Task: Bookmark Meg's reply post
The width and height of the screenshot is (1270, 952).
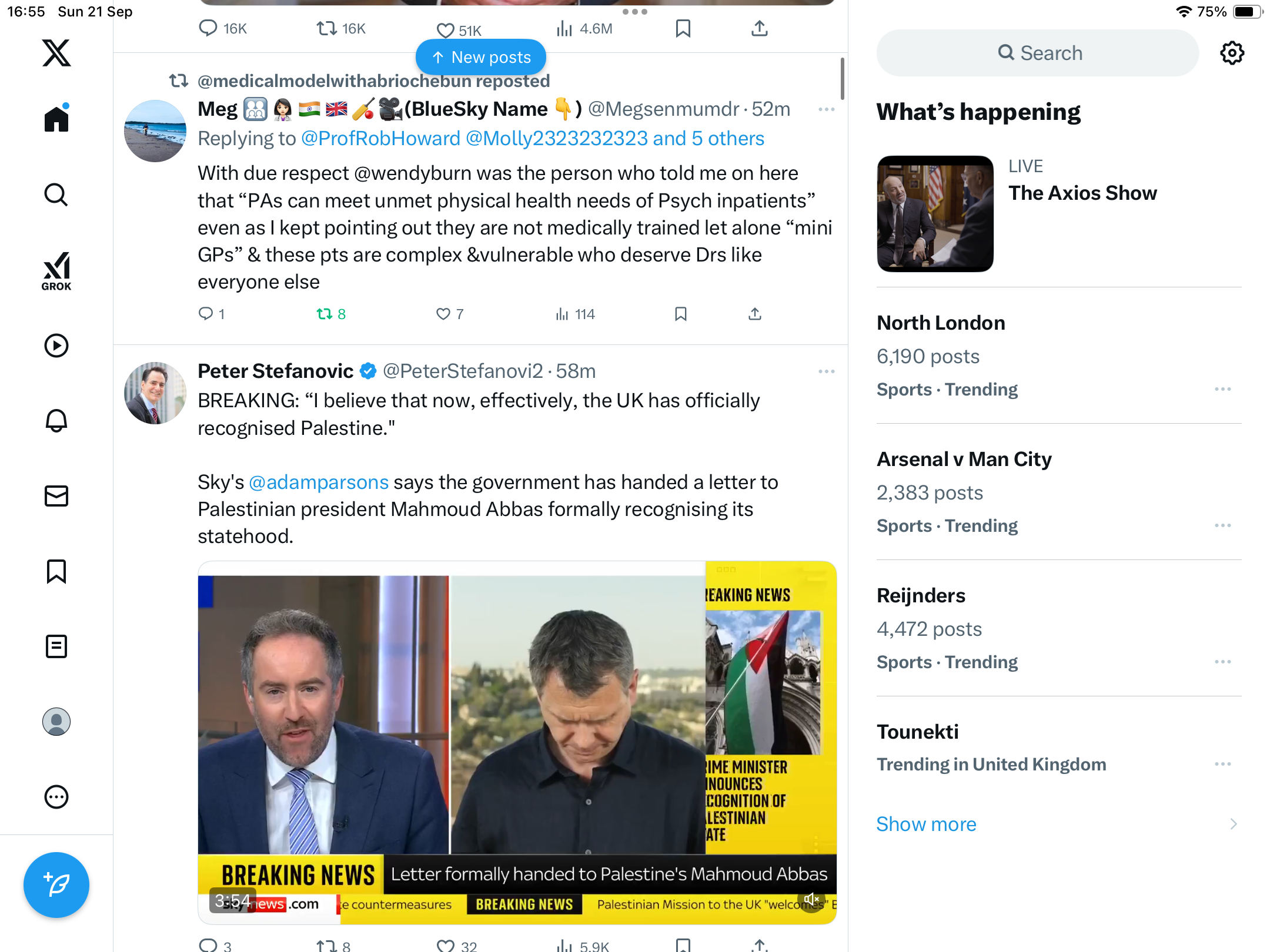Action: coord(681,314)
